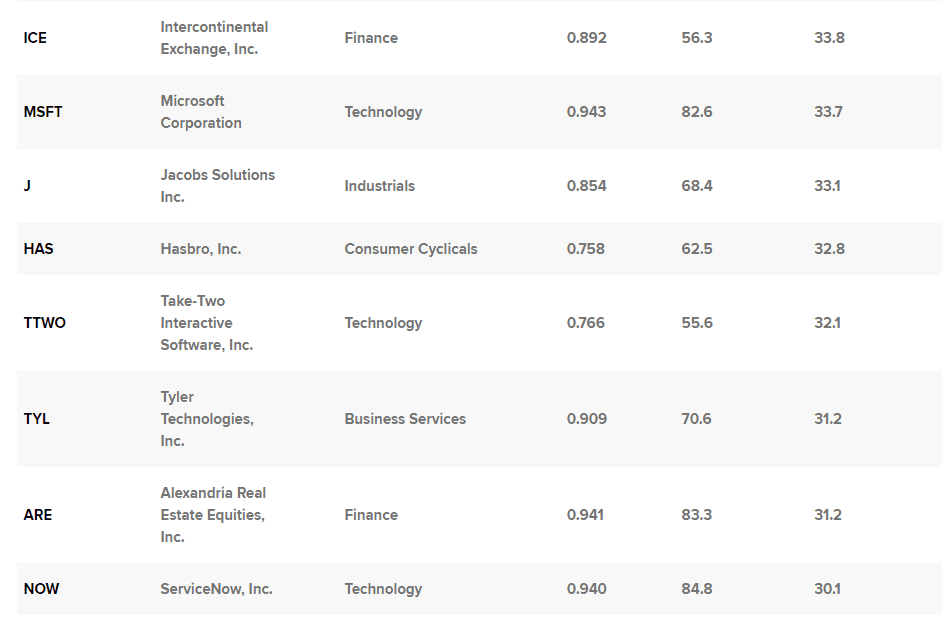The image size is (946, 618).
Task: Click Take-Two Interactive Software company name
Action: 206,323
